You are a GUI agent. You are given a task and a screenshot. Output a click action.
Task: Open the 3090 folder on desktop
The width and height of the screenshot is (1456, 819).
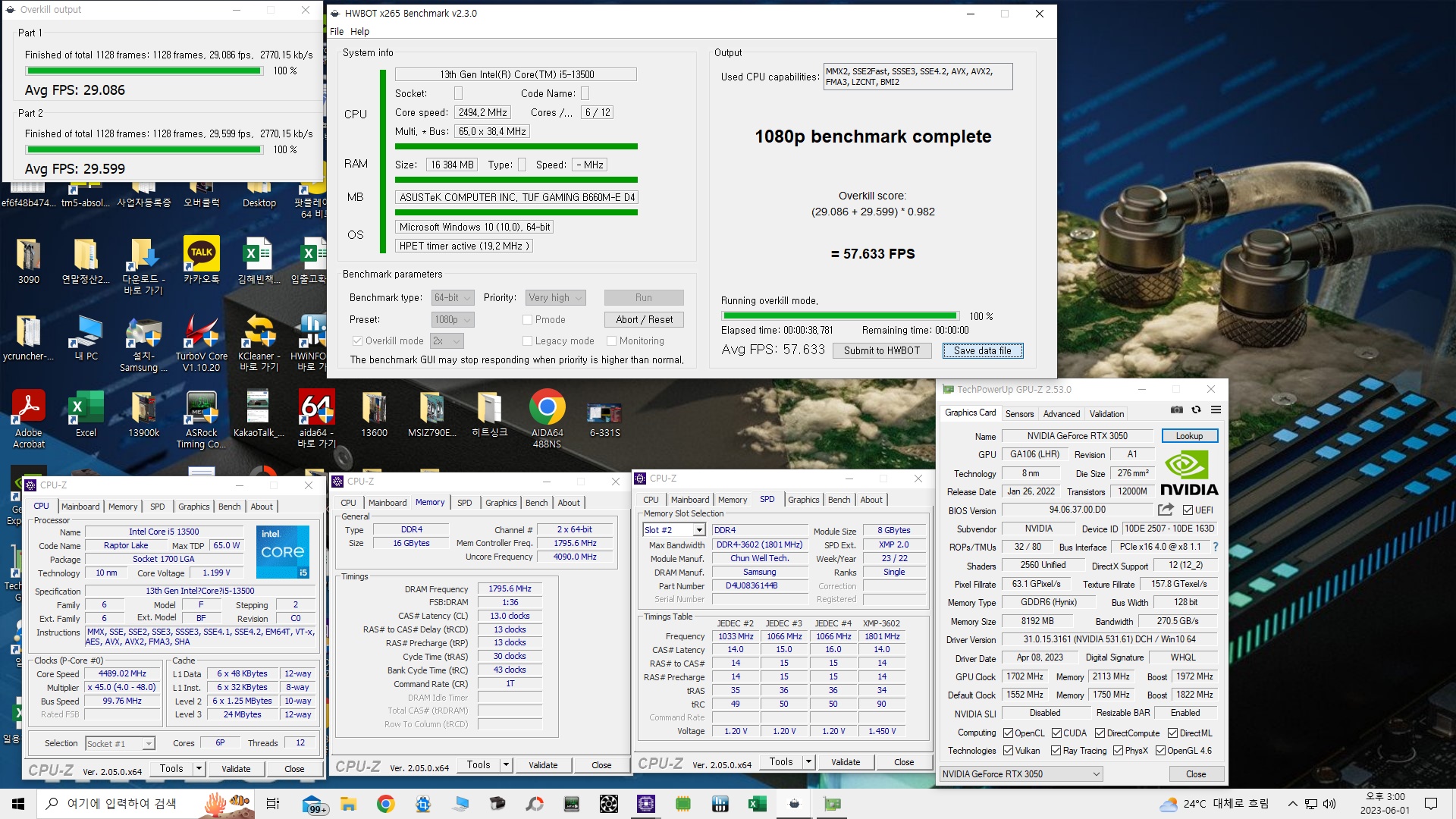29,262
